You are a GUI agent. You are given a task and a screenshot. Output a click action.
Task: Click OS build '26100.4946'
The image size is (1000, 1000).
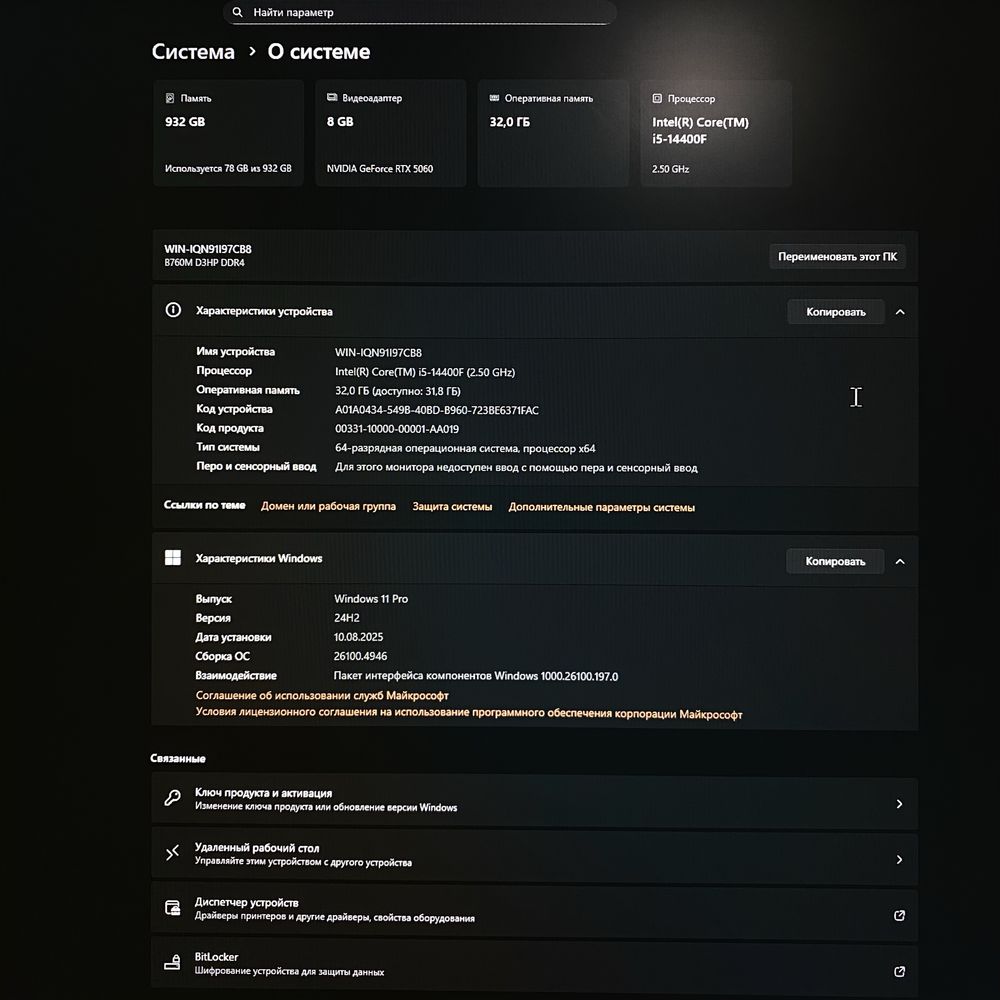pos(360,656)
